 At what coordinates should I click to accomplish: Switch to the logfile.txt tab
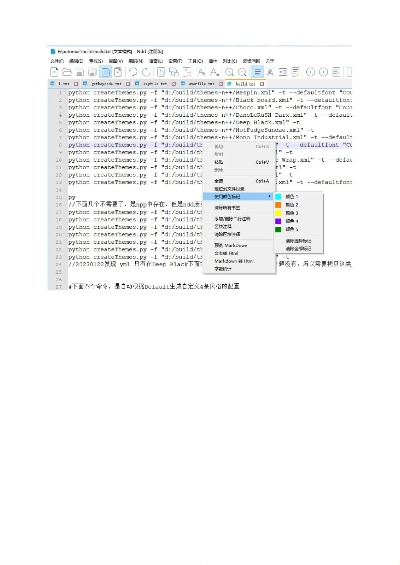click(x=155, y=84)
